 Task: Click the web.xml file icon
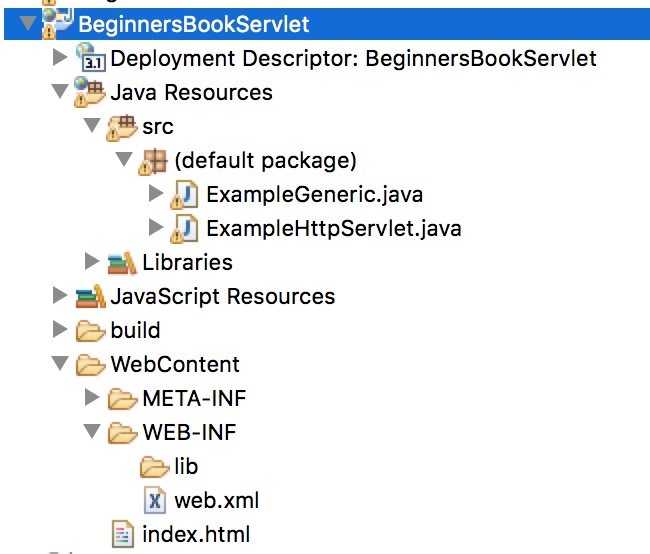155,501
